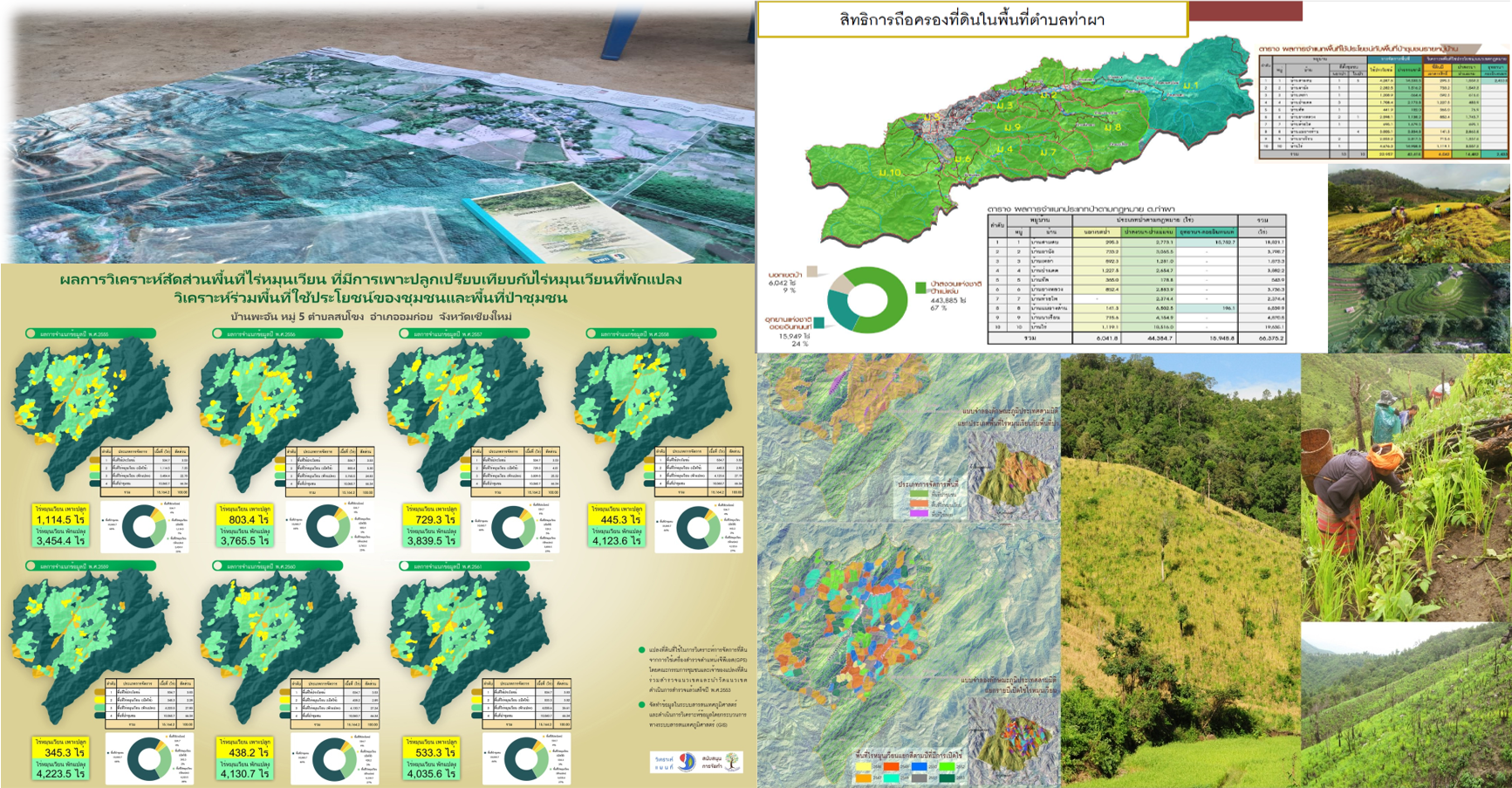Viewport: 1512px width, 788px height.
Task: Click the beige legend square for outside forest area
Action: 812,271
